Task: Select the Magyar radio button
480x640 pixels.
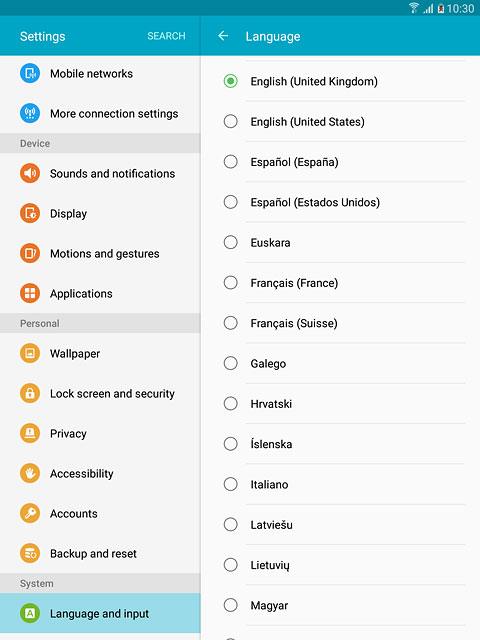Action: (x=231, y=605)
